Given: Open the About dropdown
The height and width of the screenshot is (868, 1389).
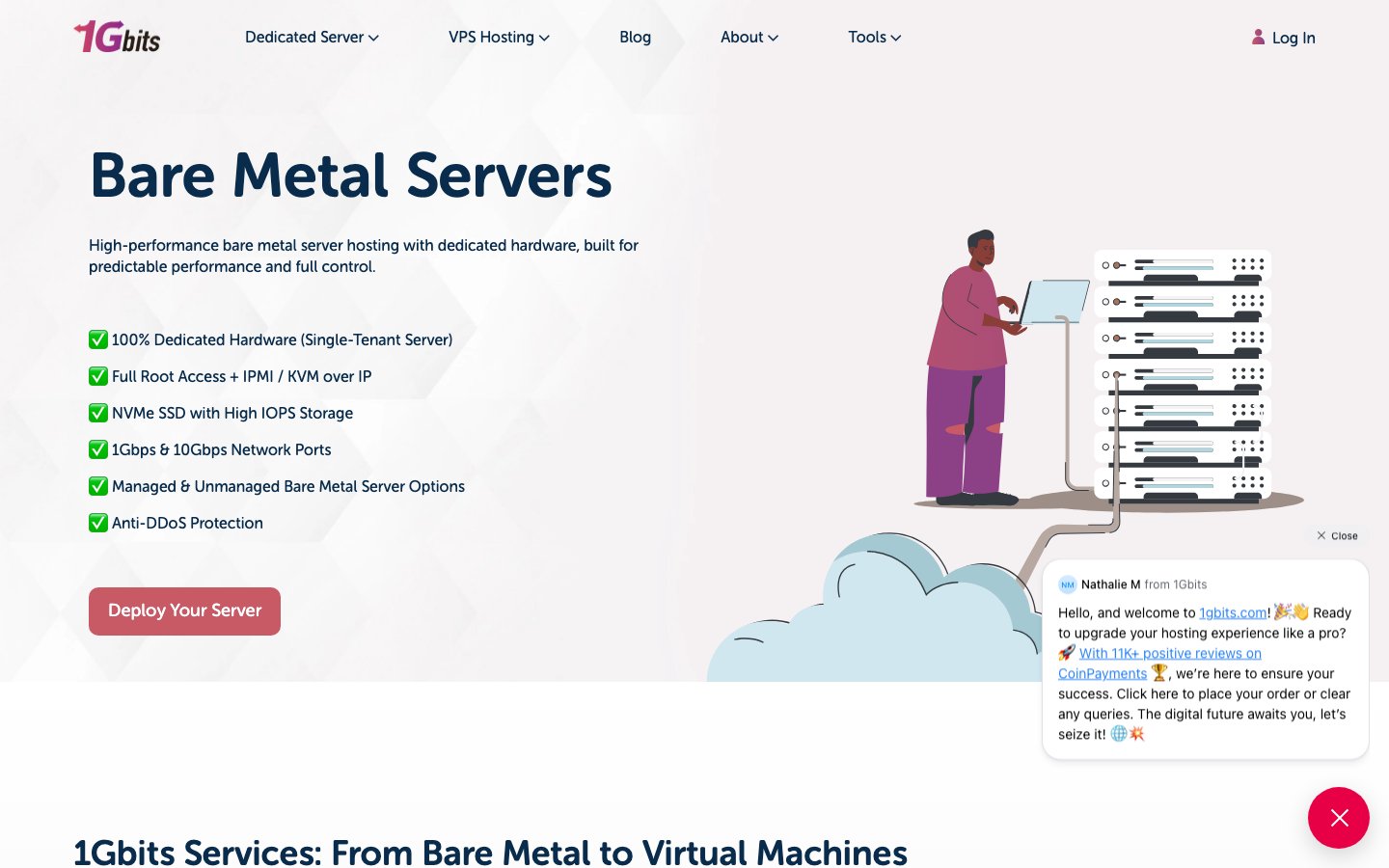Looking at the screenshot, I should tap(749, 37).
